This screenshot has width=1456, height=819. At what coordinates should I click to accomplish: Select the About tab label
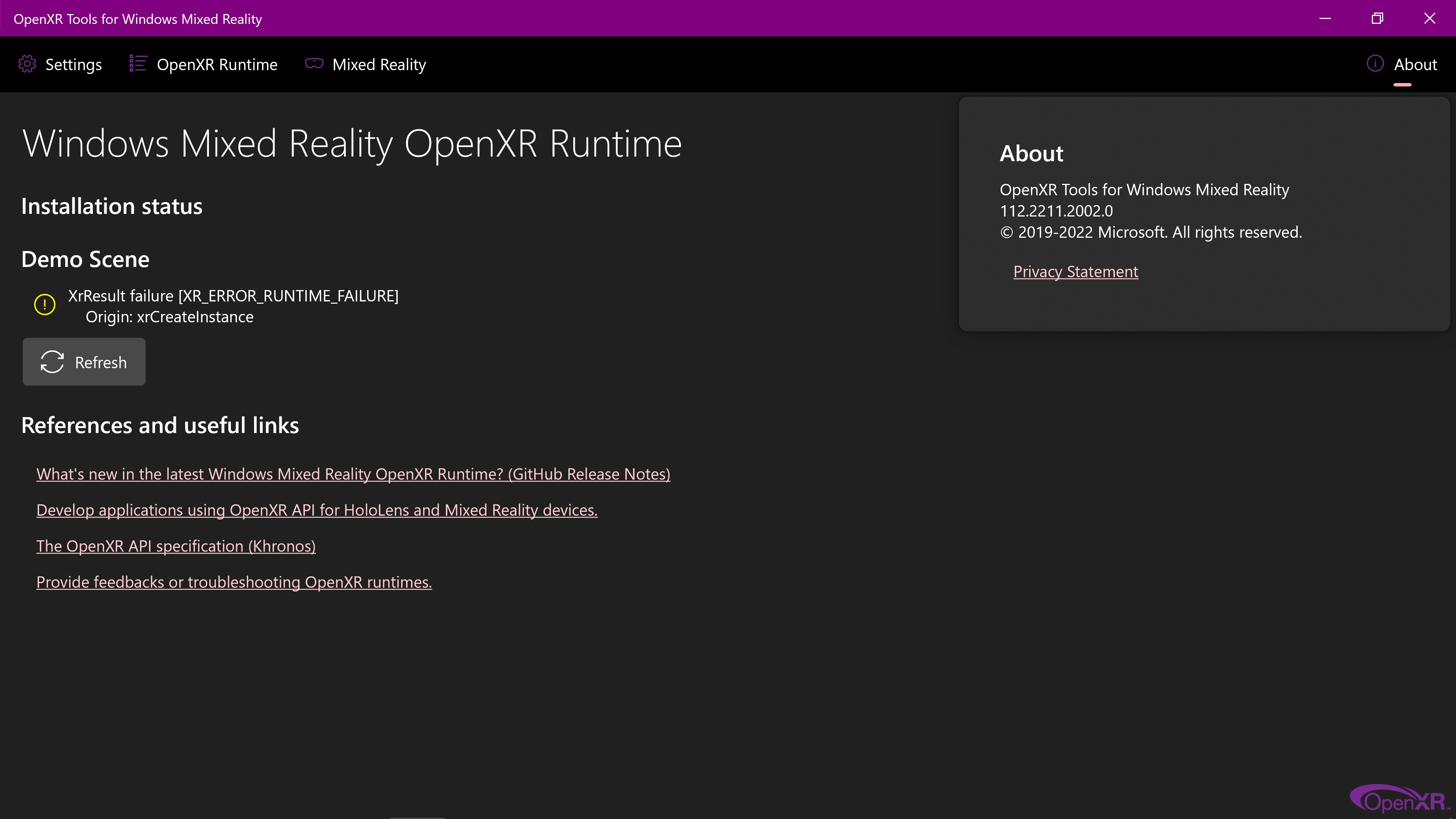pyautogui.click(x=1415, y=64)
